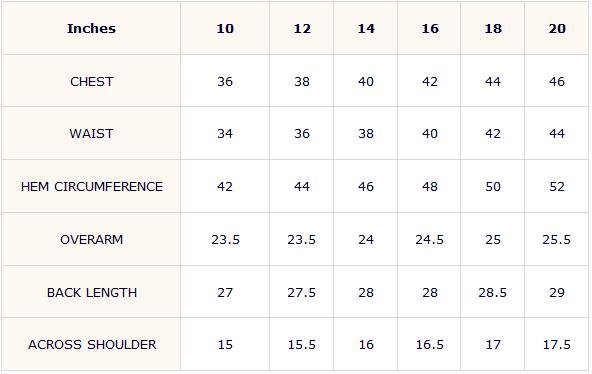592x374 pixels.
Task: Select back length value 28.5
Action: pos(493,292)
